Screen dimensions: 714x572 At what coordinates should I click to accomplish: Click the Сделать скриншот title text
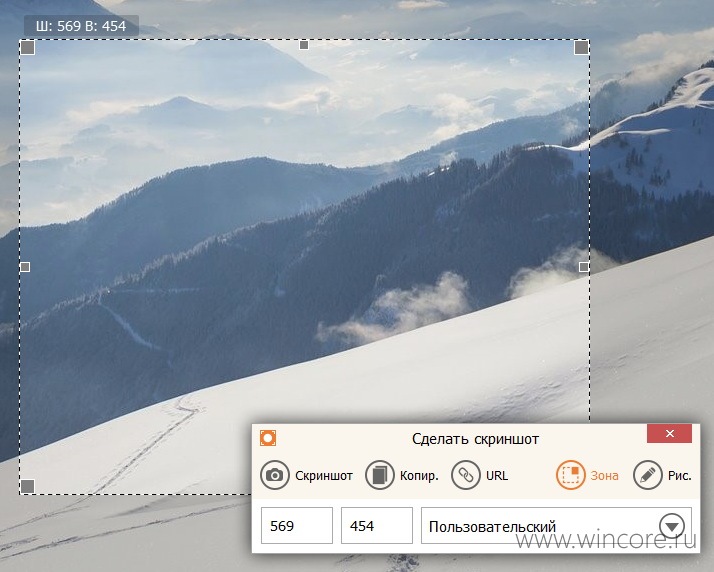pos(475,439)
